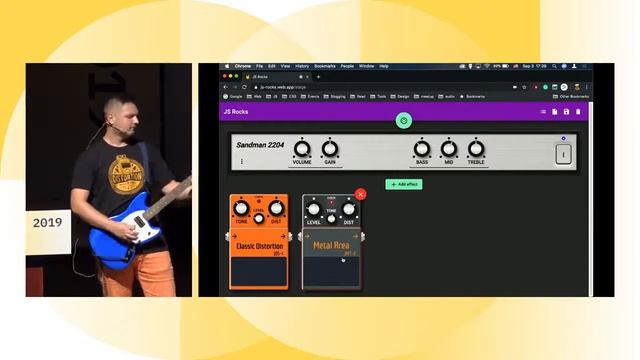
Task: Open Chrome History menu
Action: [302, 66]
